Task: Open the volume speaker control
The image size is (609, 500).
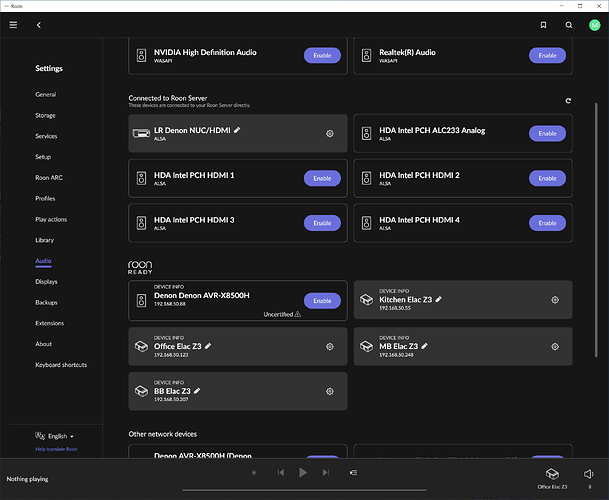Action: [589, 474]
